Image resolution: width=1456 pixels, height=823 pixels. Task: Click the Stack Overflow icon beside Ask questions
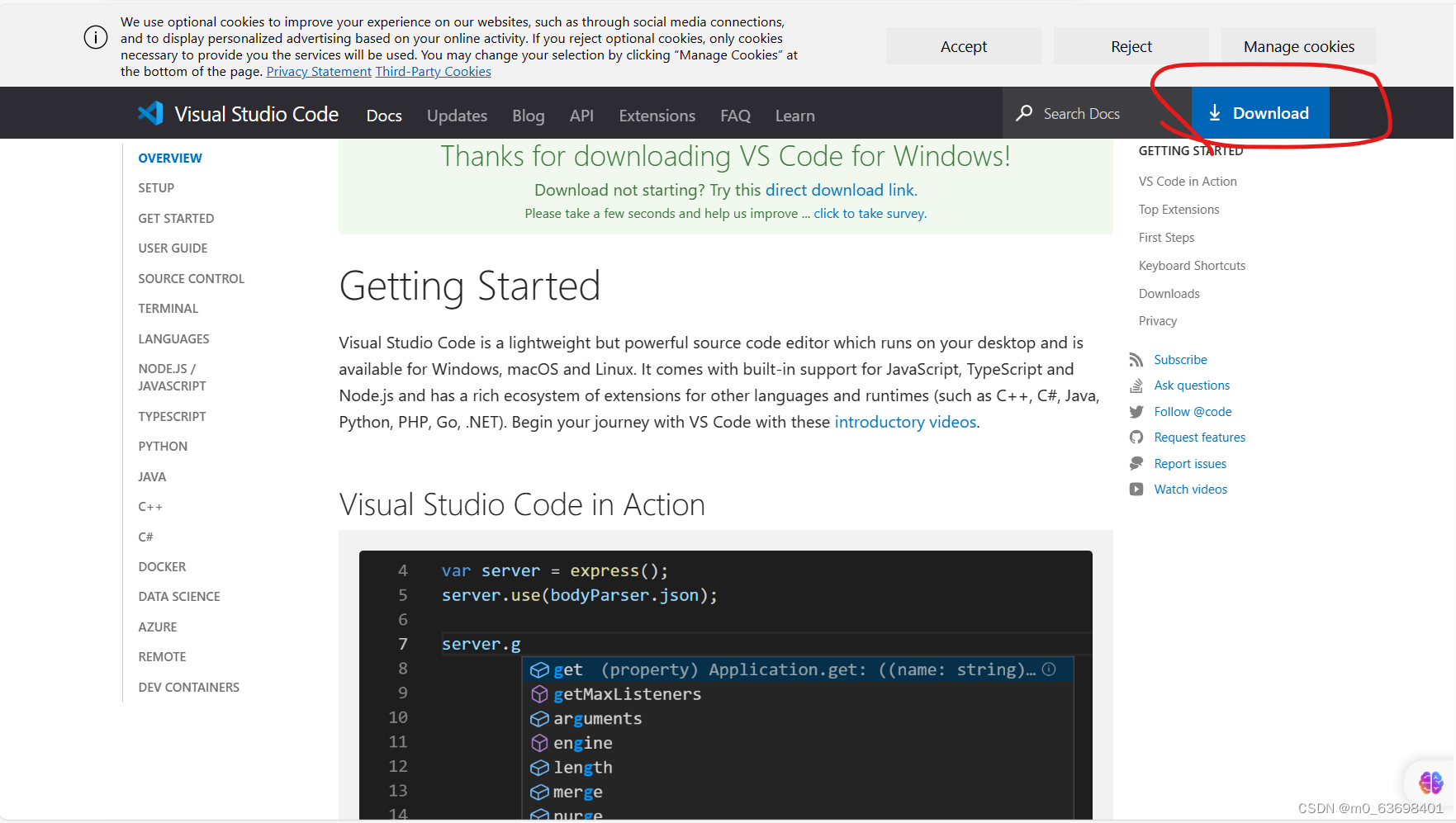tap(1137, 385)
